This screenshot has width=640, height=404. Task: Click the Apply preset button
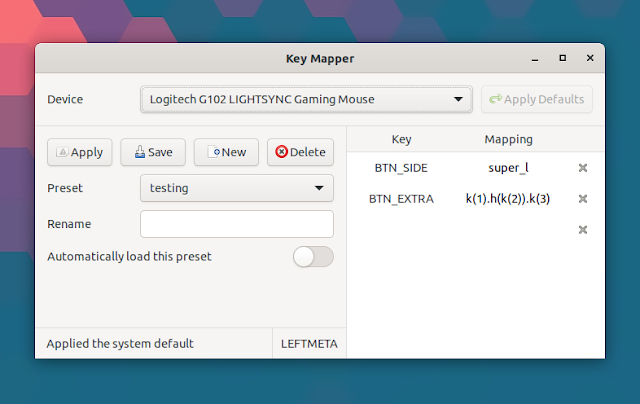click(x=80, y=152)
